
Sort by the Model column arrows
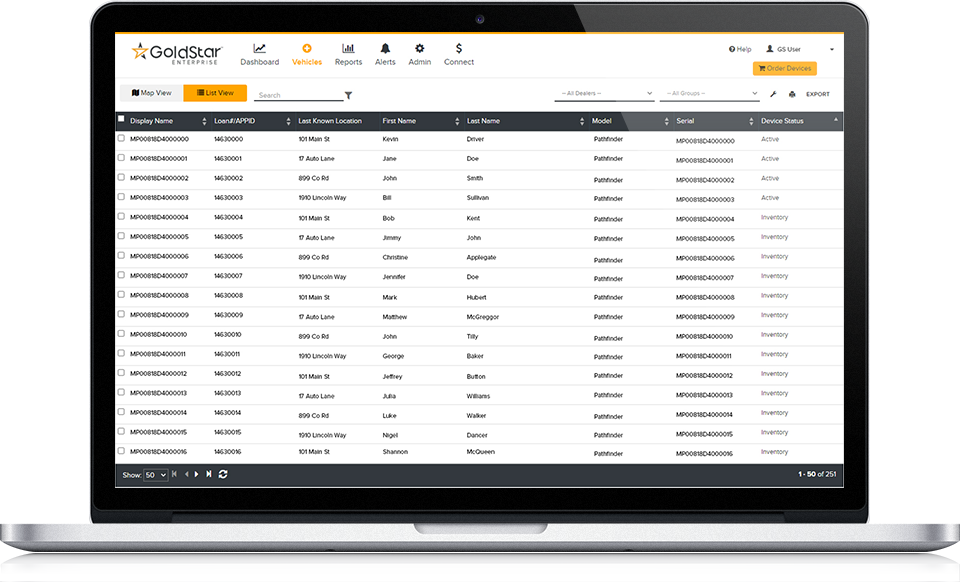coord(666,122)
